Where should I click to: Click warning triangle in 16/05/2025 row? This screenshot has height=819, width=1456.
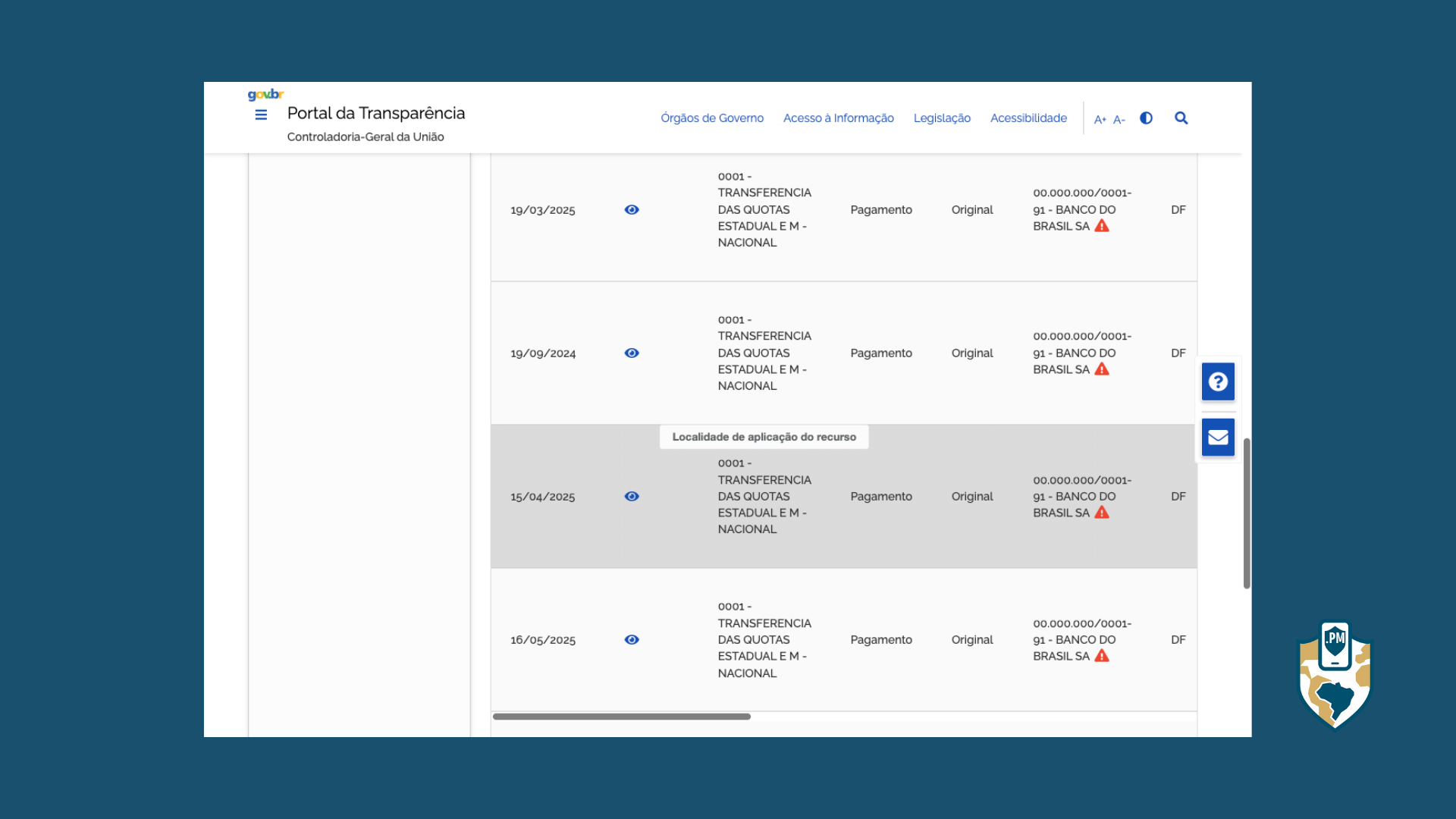click(x=1102, y=656)
